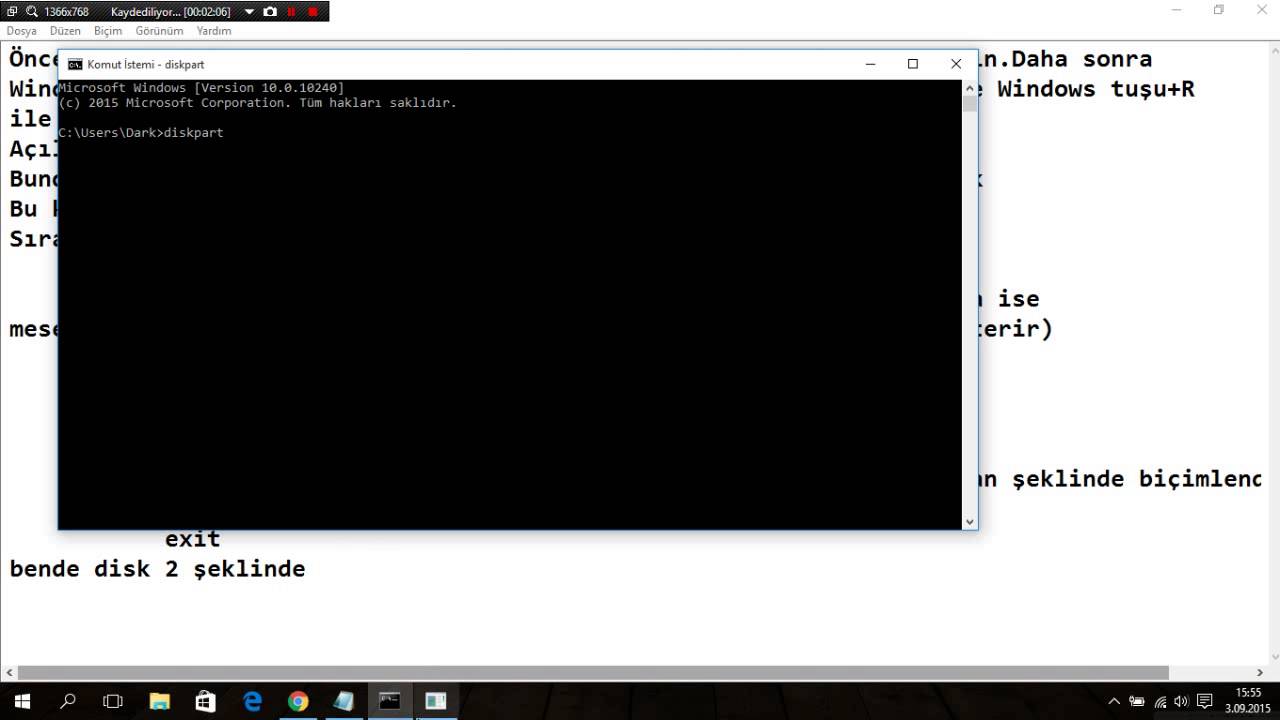Click the last running app taskbar icon
1280x720 pixels.
[x=436, y=701]
